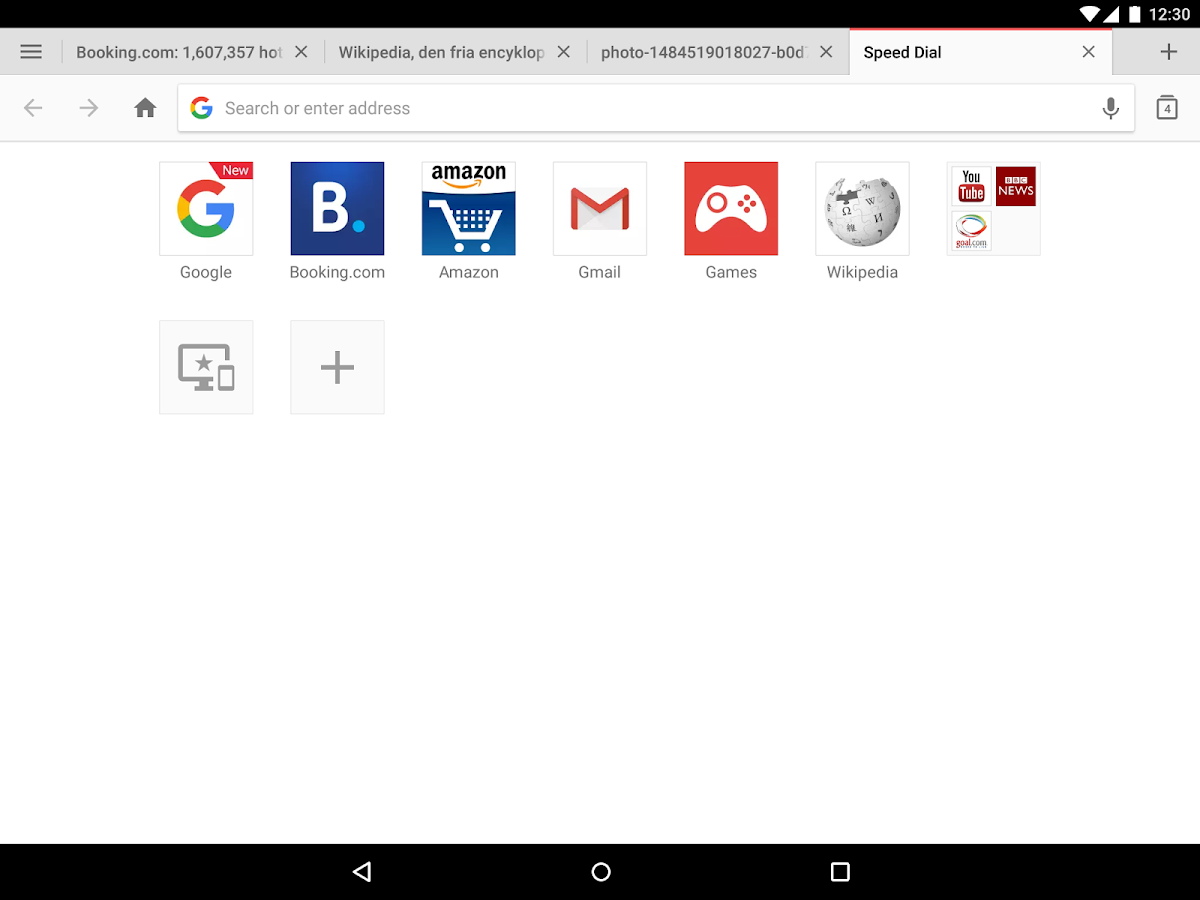This screenshot has height=900, width=1200.
Task: Open the tab overview counter icon
Action: coord(1166,108)
